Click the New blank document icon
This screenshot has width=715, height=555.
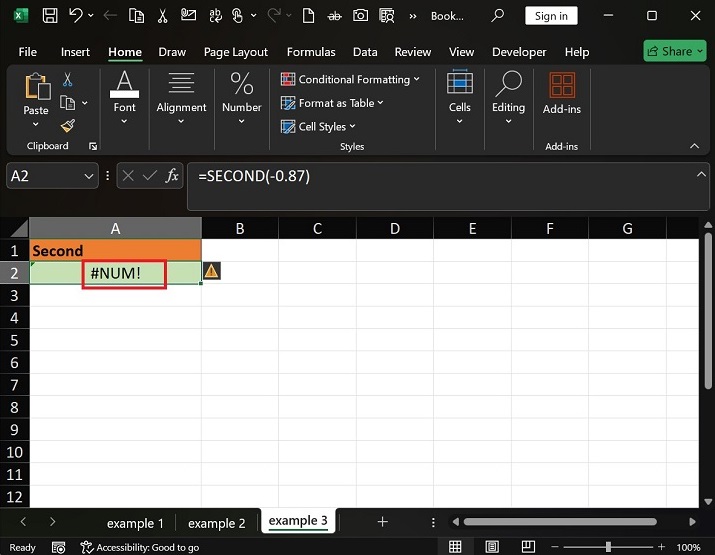point(308,16)
